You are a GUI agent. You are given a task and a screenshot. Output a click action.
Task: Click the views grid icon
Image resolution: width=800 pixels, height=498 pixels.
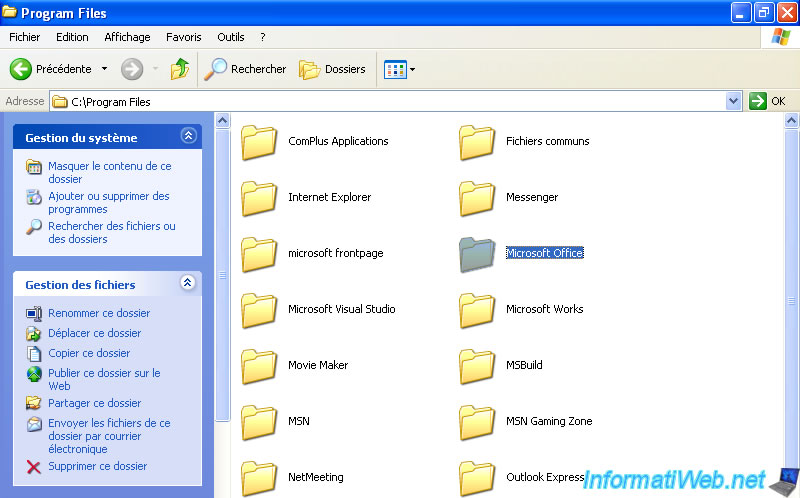tap(395, 69)
